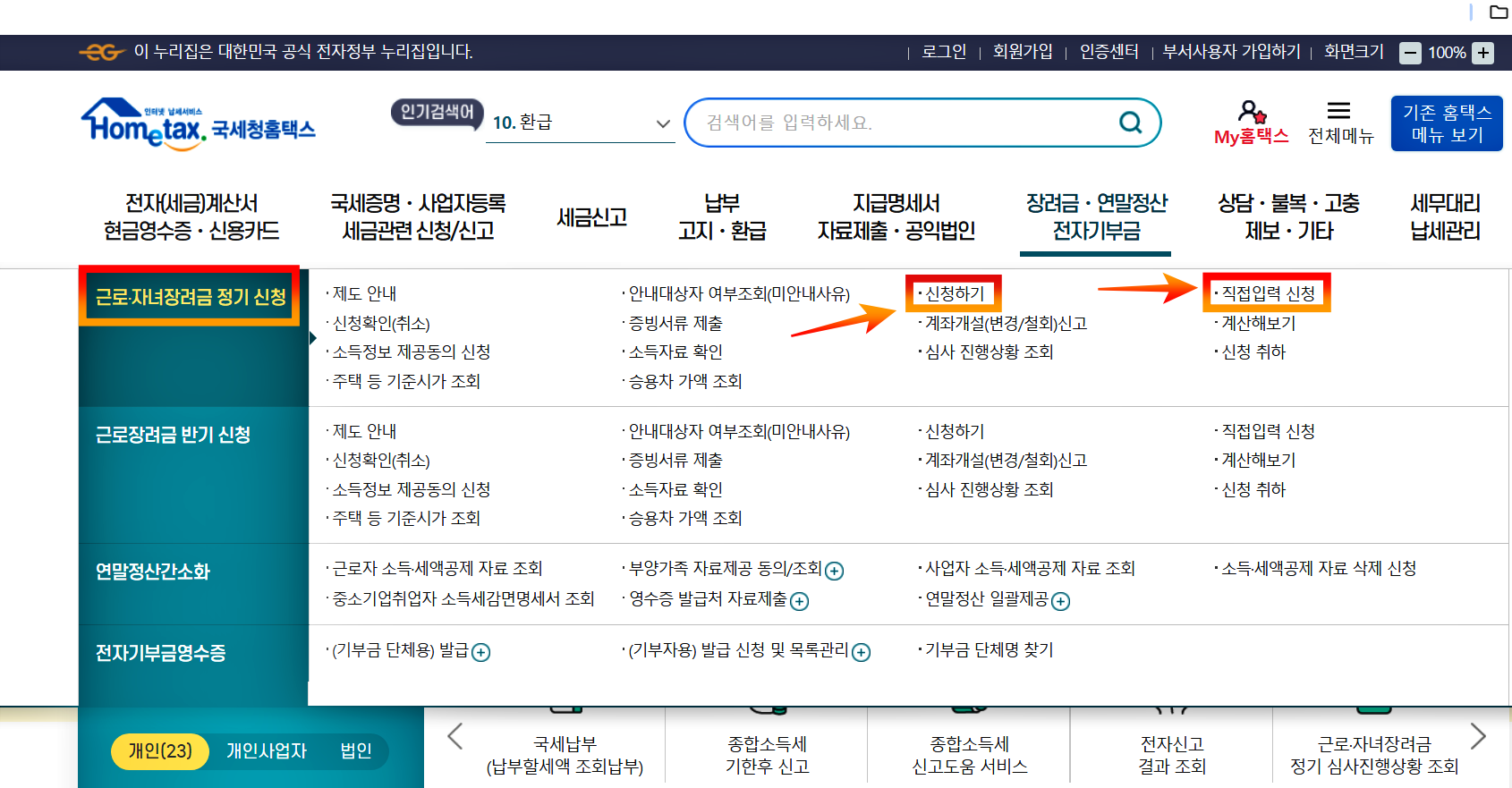Click 화면크기 label in top bar
The image size is (1512, 788).
tap(1354, 52)
